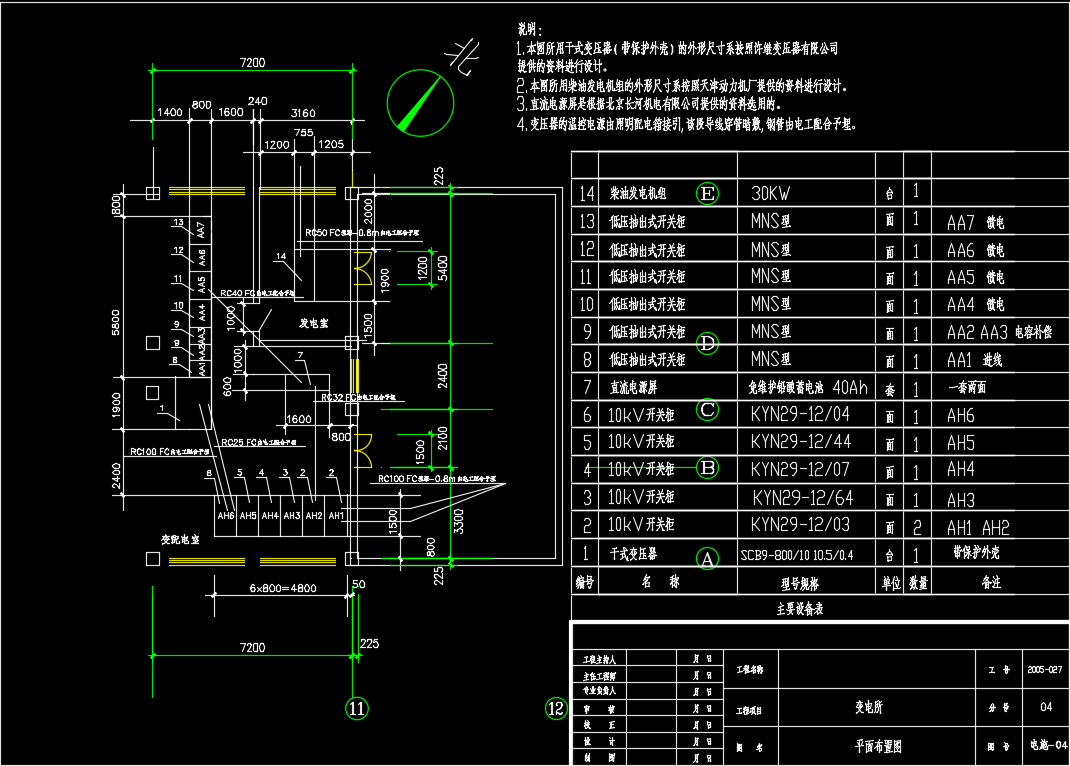Click the '电施-04' drawing number
Screen dimensions: 1070x766
(1049, 744)
